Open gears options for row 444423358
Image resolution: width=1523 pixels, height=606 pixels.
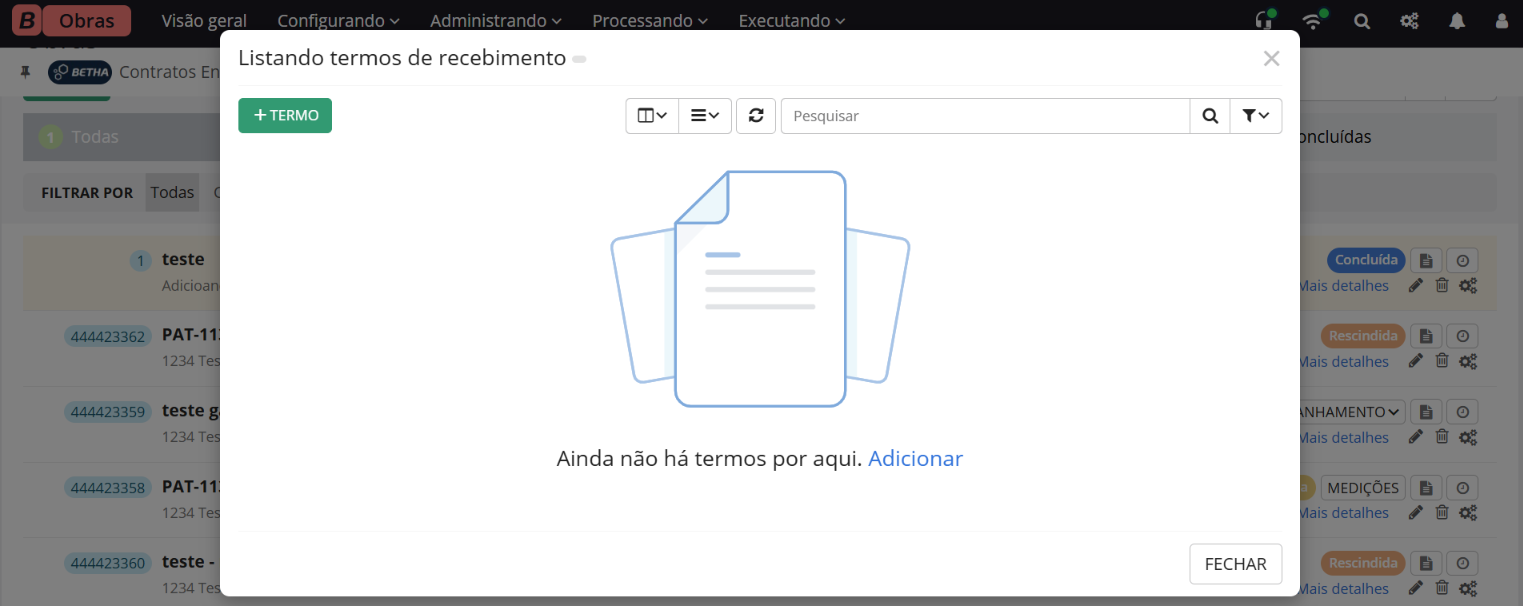coord(1468,512)
